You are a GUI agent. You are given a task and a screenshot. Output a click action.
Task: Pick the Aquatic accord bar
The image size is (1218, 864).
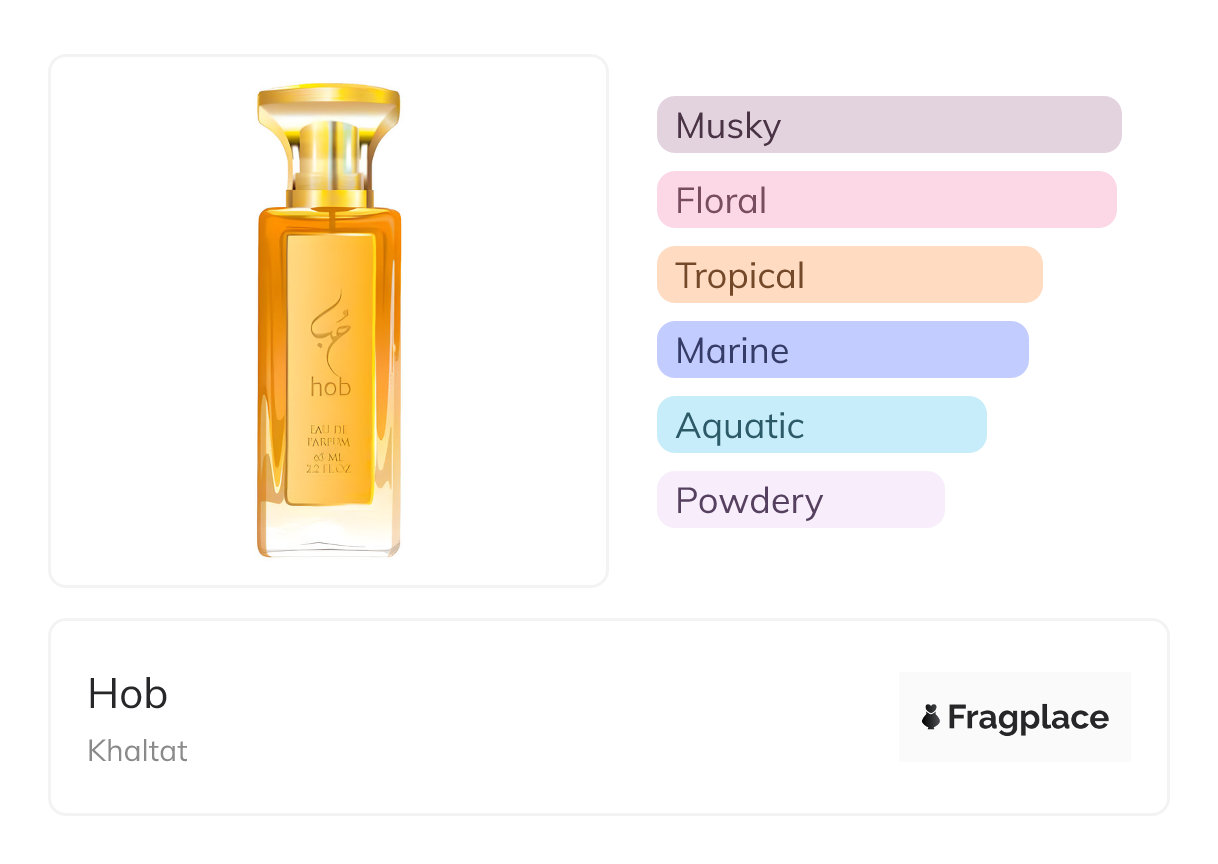[821, 425]
